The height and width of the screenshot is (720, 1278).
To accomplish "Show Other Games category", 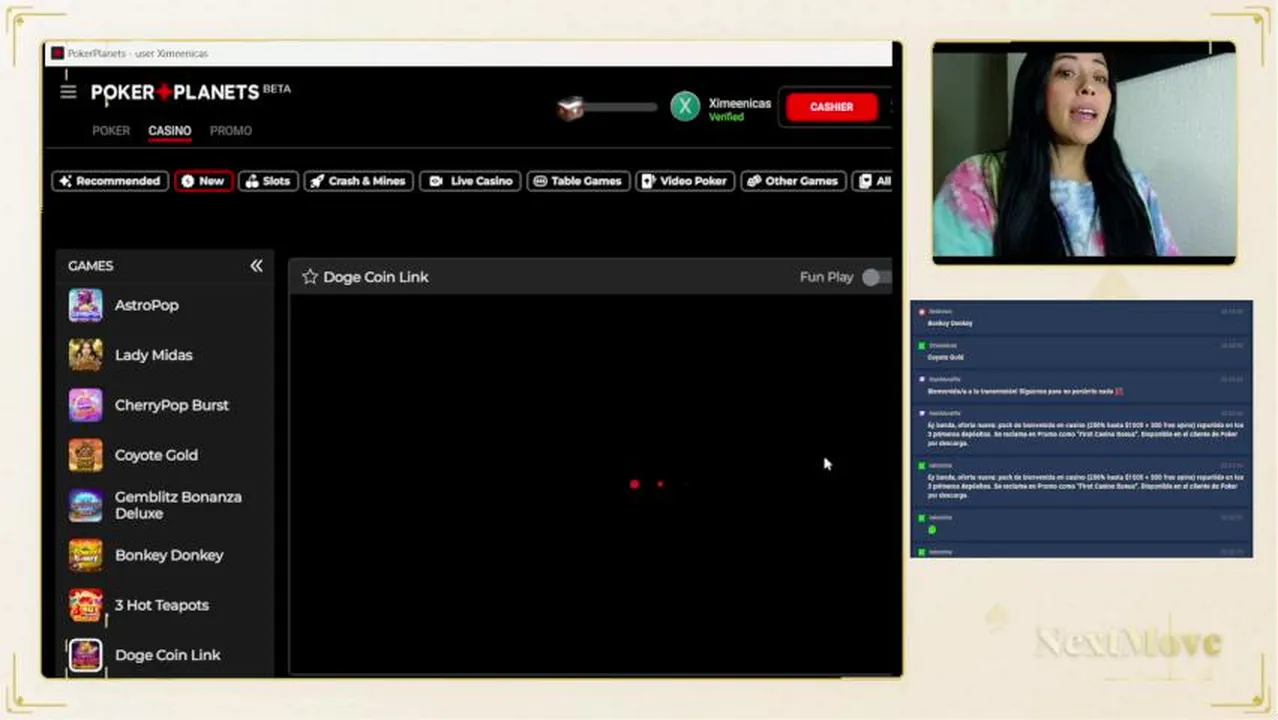I will coord(794,181).
